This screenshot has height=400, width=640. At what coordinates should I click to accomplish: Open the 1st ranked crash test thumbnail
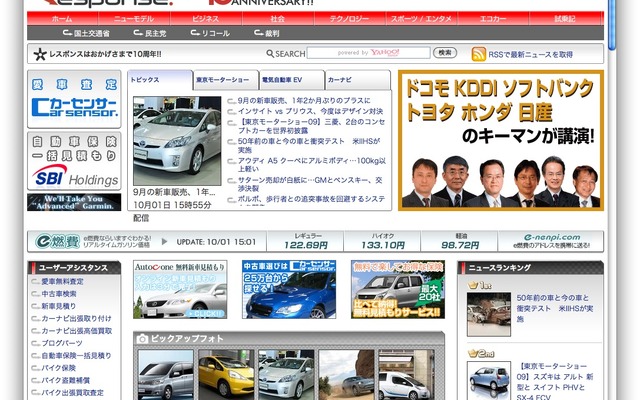tap(489, 314)
